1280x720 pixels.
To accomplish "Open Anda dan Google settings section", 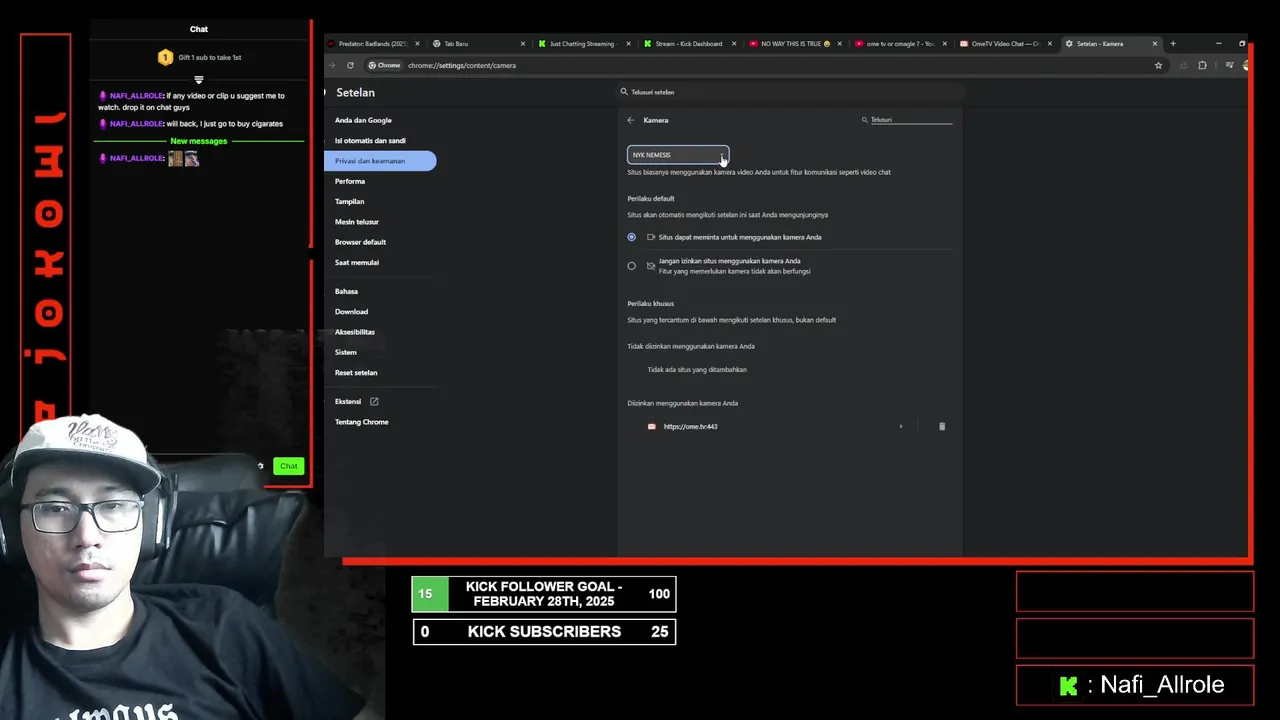I will point(363,120).
